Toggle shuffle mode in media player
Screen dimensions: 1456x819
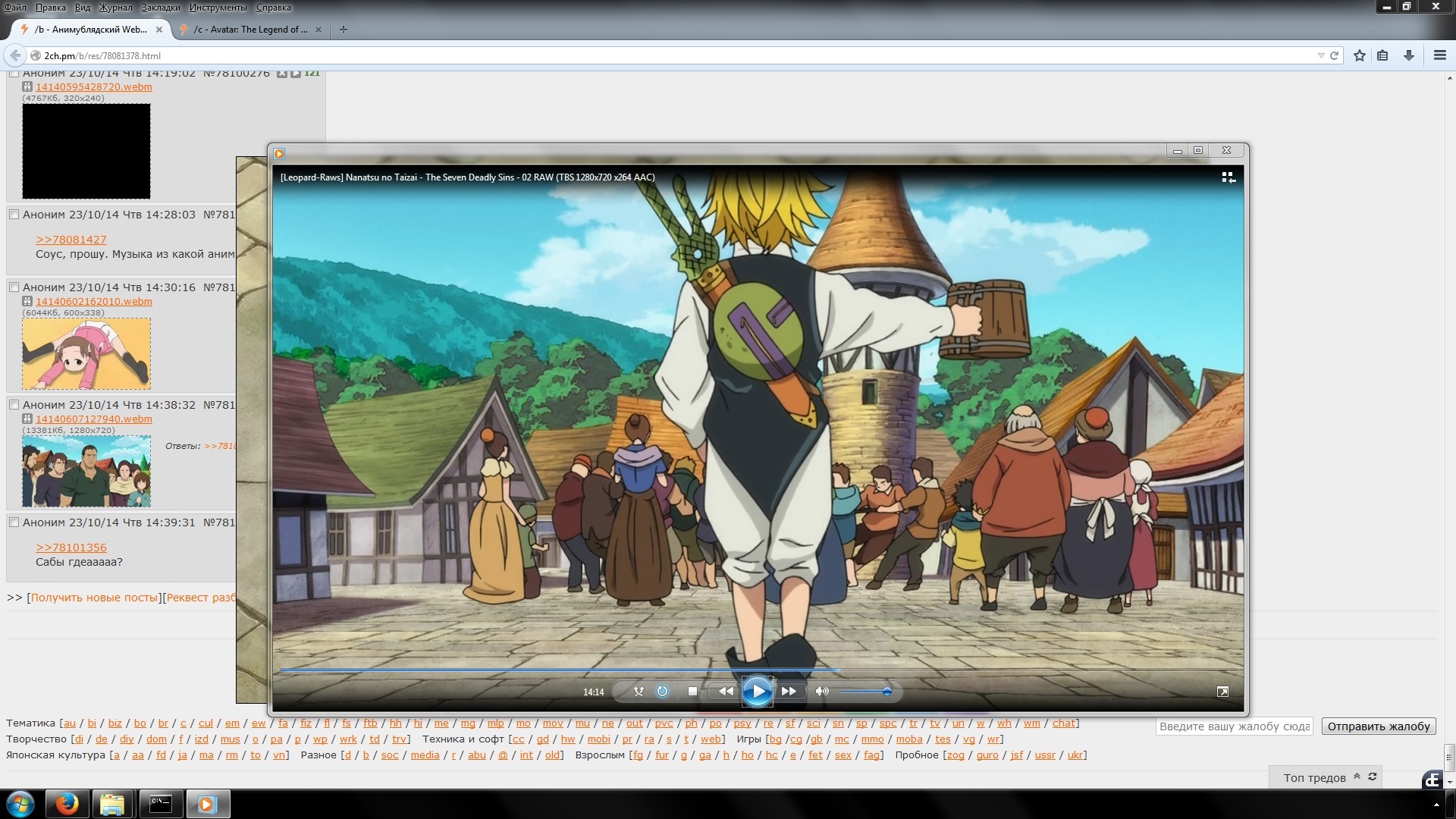tap(639, 691)
